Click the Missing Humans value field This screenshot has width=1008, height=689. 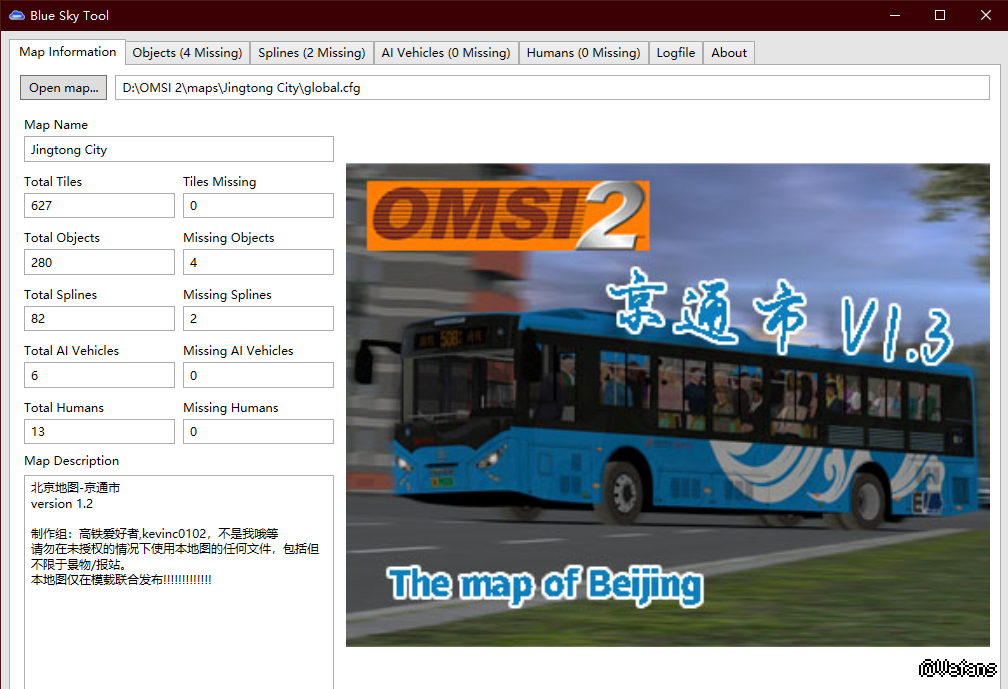click(258, 431)
